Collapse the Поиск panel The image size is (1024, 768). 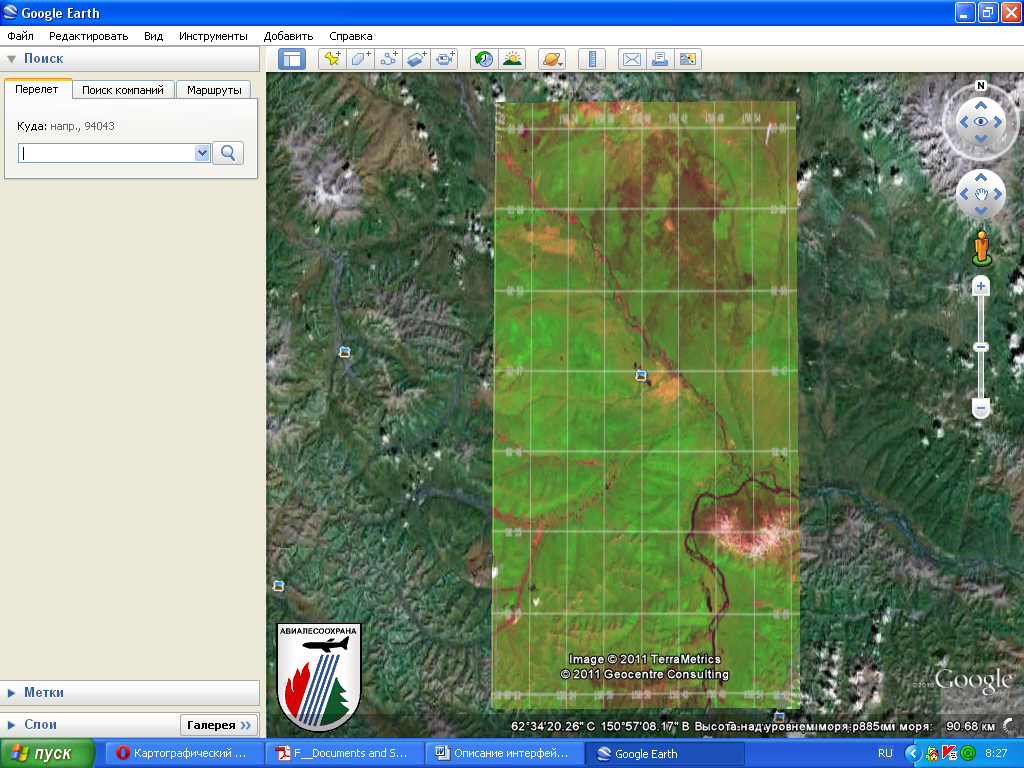(12, 58)
